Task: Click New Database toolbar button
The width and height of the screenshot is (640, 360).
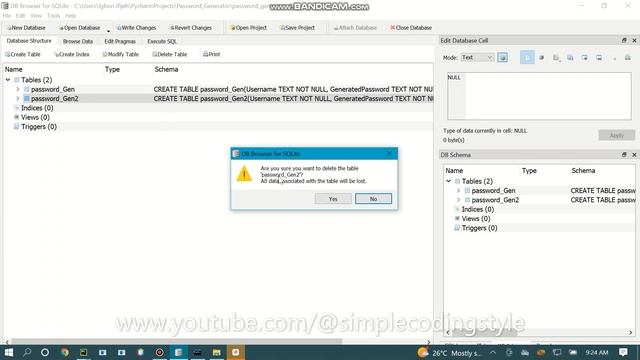Action: point(26,28)
